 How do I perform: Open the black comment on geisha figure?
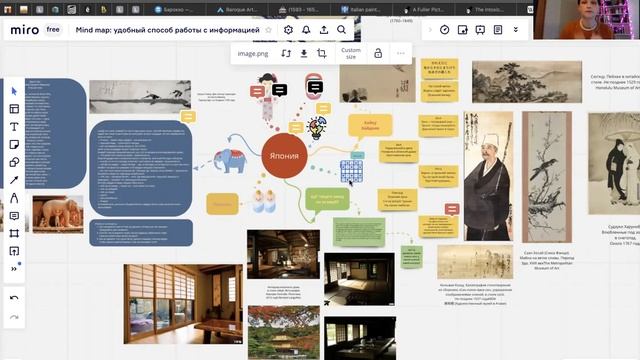[280, 90]
